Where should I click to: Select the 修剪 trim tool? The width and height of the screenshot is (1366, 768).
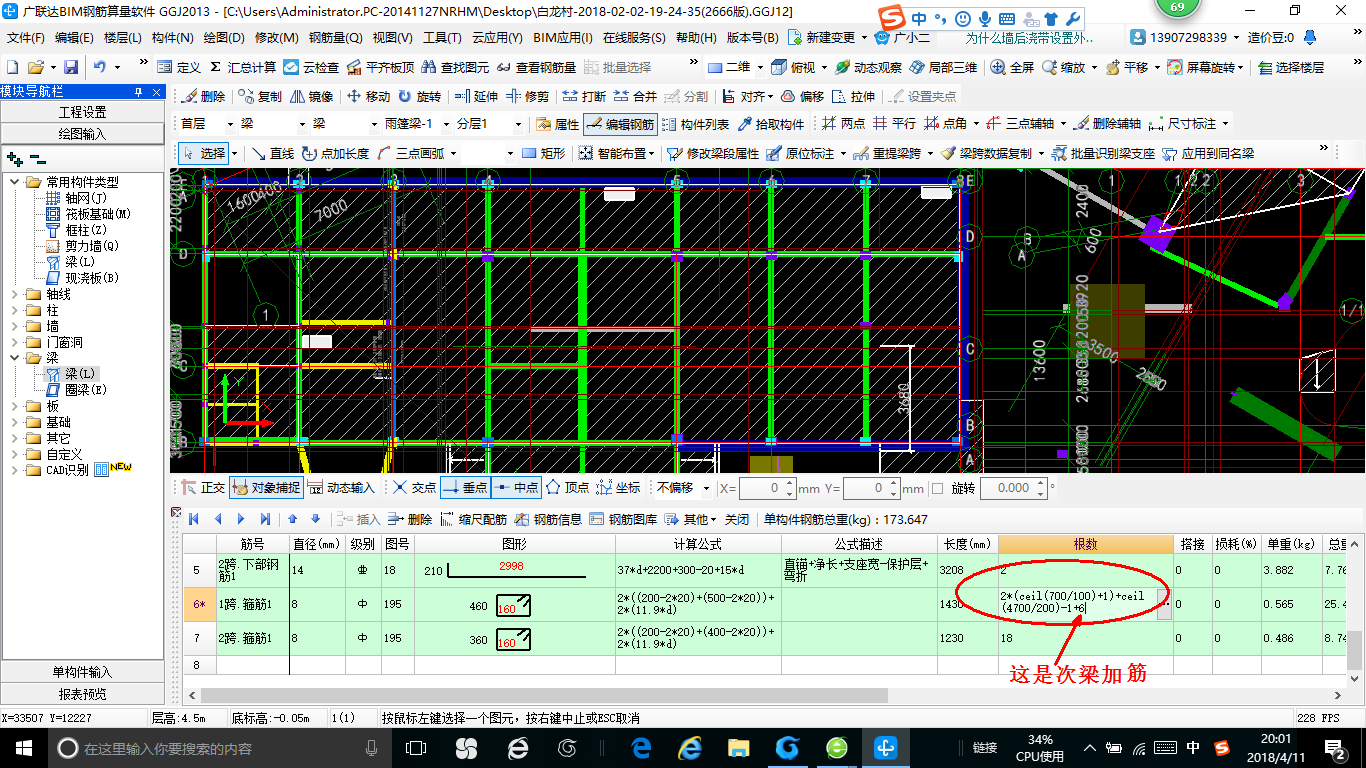(x=527, y=96)
